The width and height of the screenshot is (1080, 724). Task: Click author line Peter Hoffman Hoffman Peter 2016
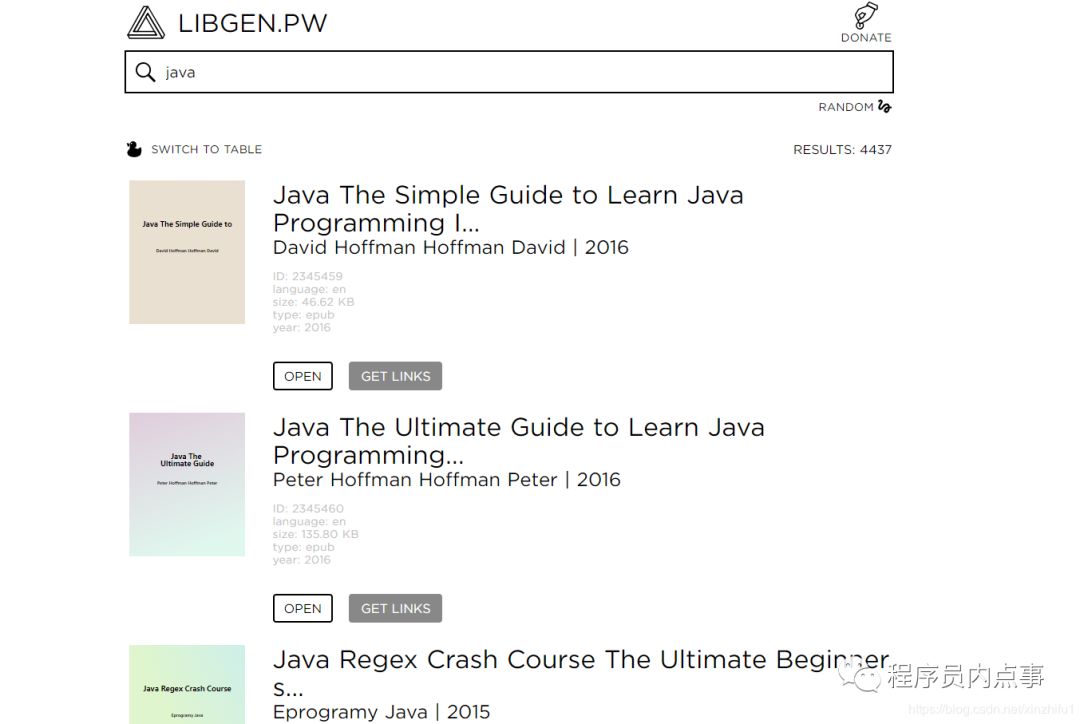(x=446, y=479)
